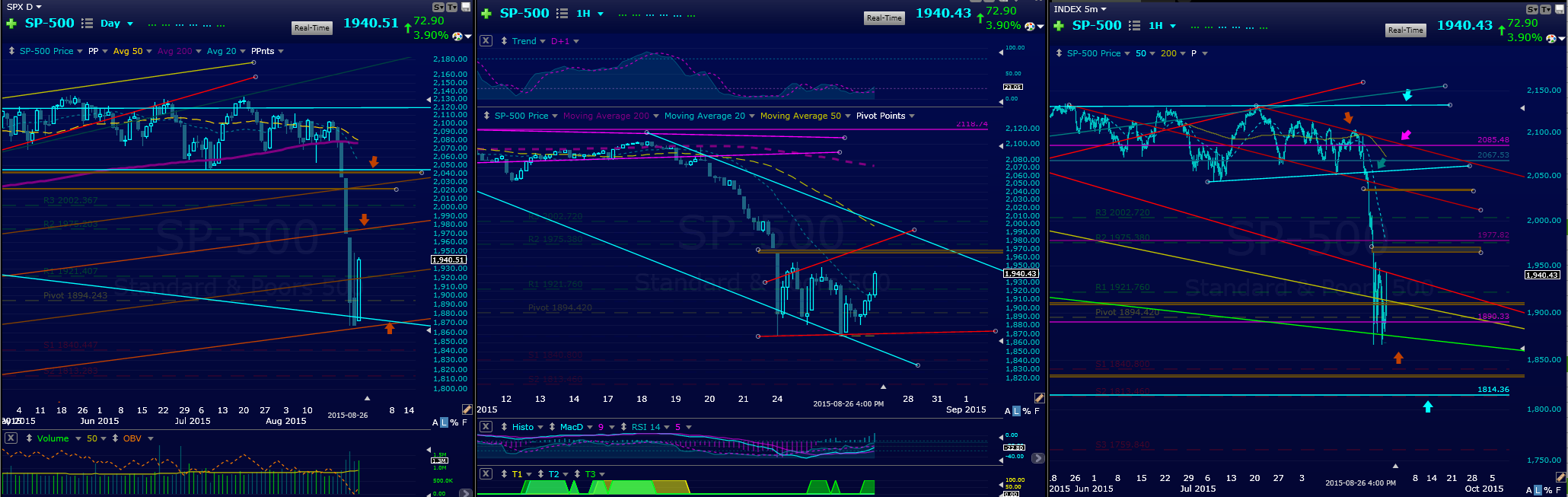Add indicator via green plus in middle chart
1568x497 pixels.
(486, 14)
